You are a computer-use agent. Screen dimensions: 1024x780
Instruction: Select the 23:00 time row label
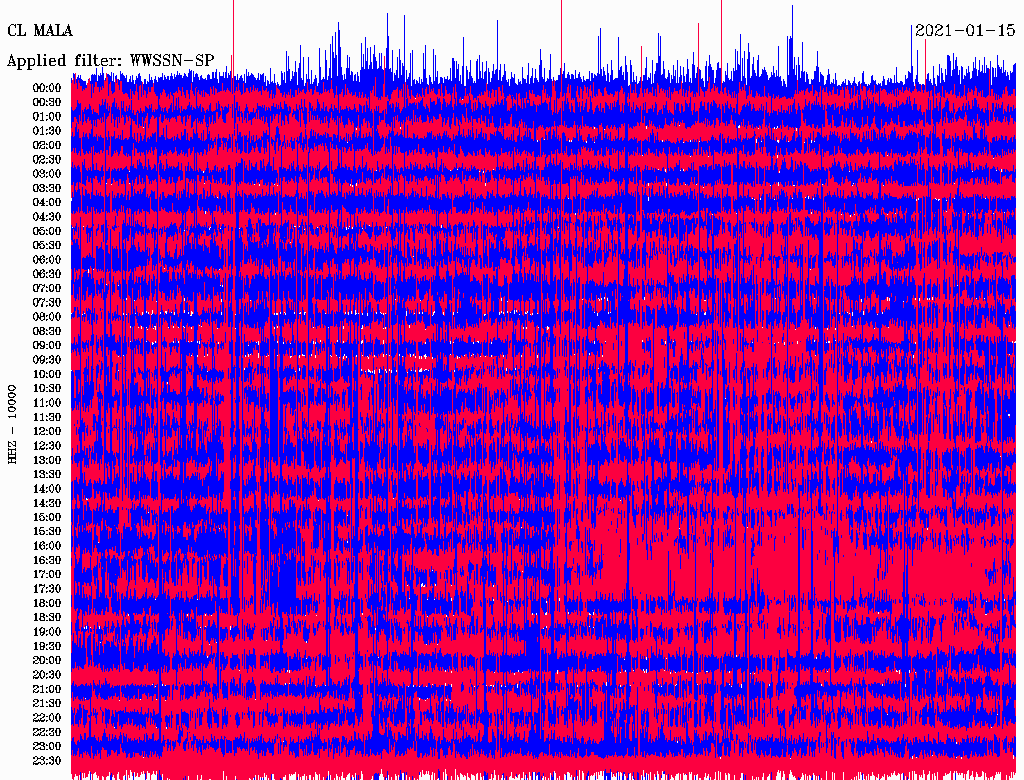coord(47,747)
